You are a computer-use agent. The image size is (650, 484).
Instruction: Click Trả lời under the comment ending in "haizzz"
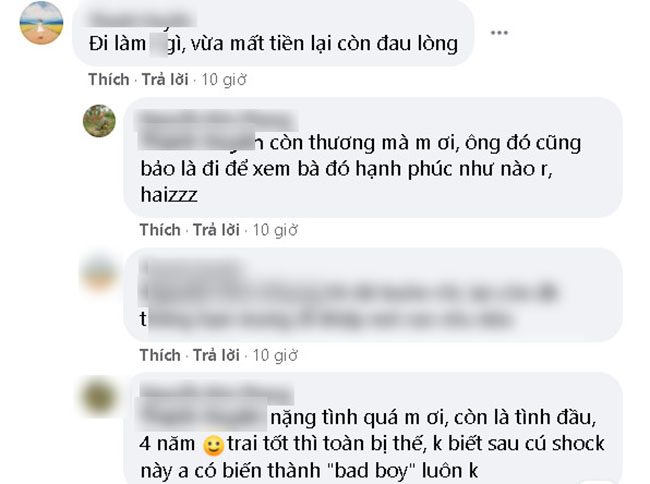tap(216, 230)
